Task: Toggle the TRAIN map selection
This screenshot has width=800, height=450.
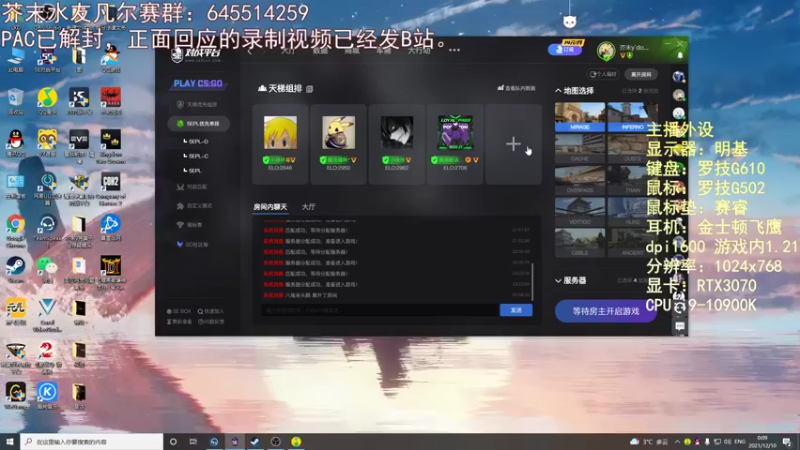Action: (632, 180)
